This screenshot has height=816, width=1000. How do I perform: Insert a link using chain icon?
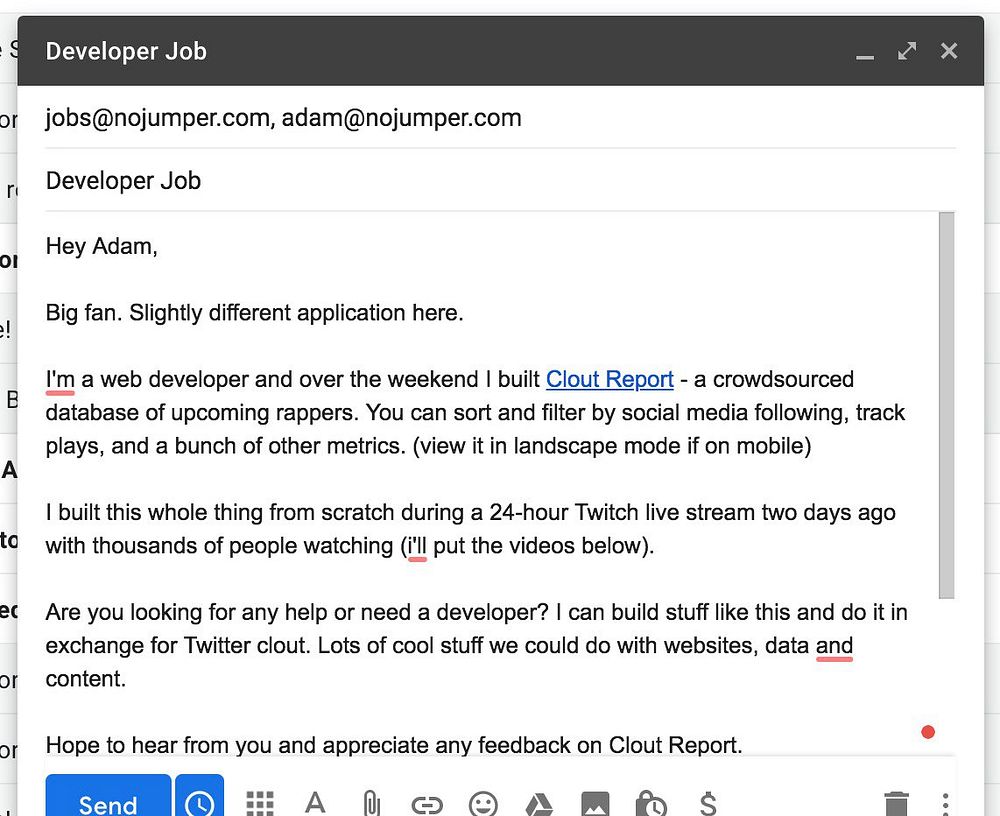tap(427, 805)
